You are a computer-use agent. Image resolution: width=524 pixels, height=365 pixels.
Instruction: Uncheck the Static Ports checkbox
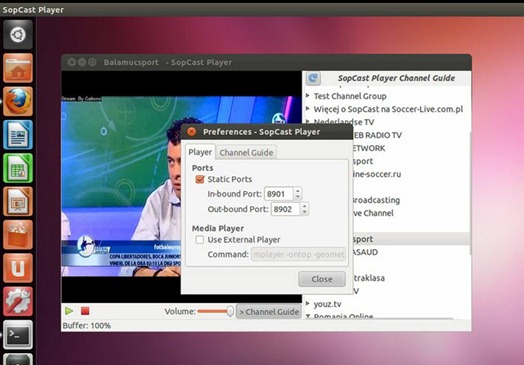(200, 179)
